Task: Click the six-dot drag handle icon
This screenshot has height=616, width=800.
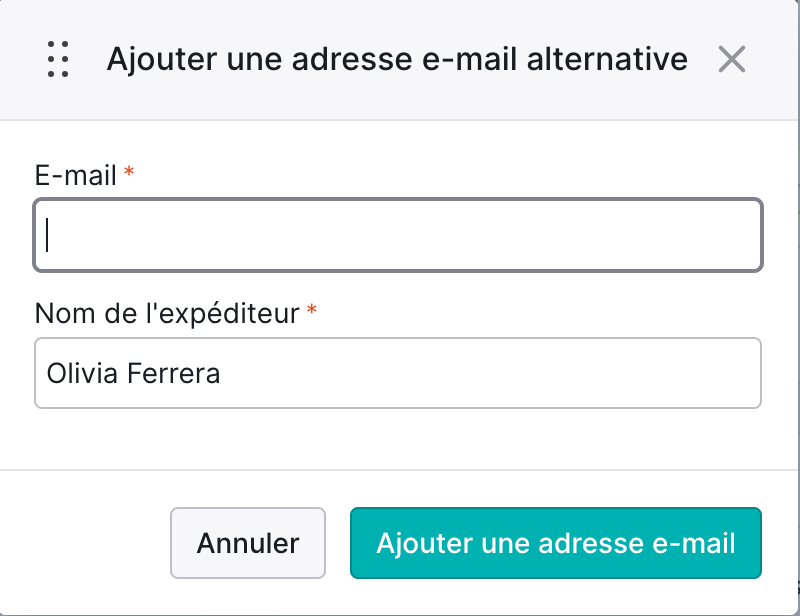Action: tap(58, 59)
